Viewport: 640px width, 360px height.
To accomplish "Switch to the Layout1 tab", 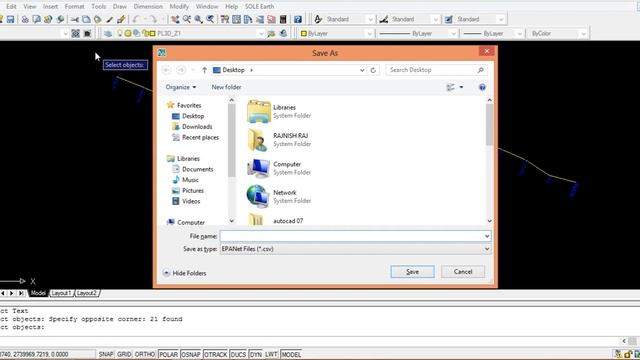I will pos(61,293).
